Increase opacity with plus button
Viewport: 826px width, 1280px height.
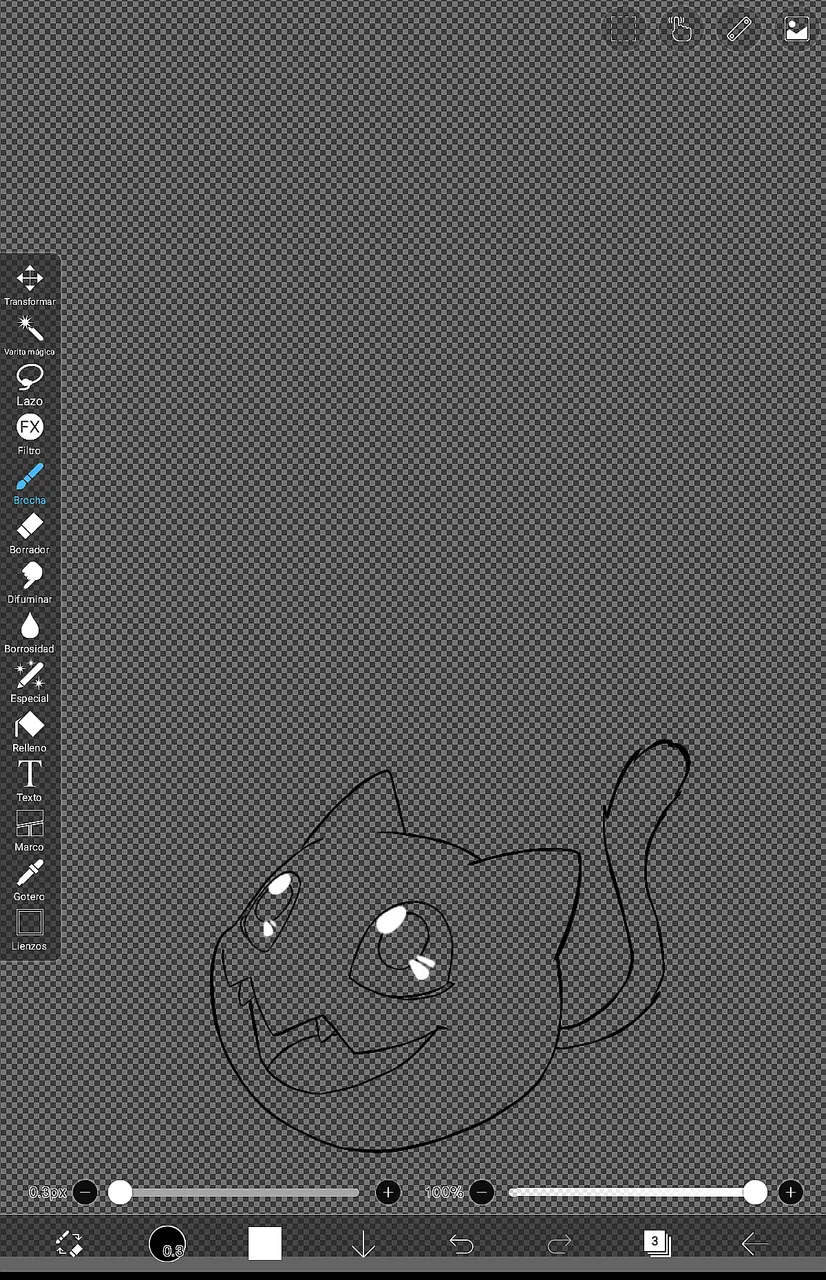tap(791, 1192)
